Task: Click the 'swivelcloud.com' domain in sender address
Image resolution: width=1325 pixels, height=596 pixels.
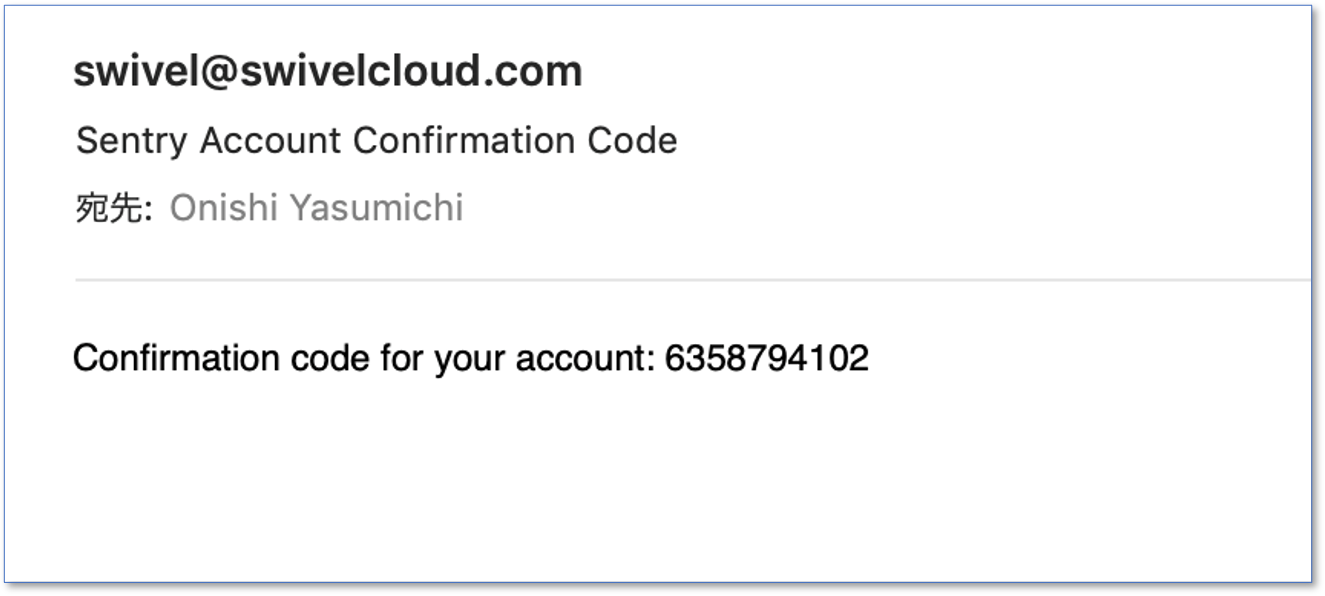Action: click(x=412, y=72)
